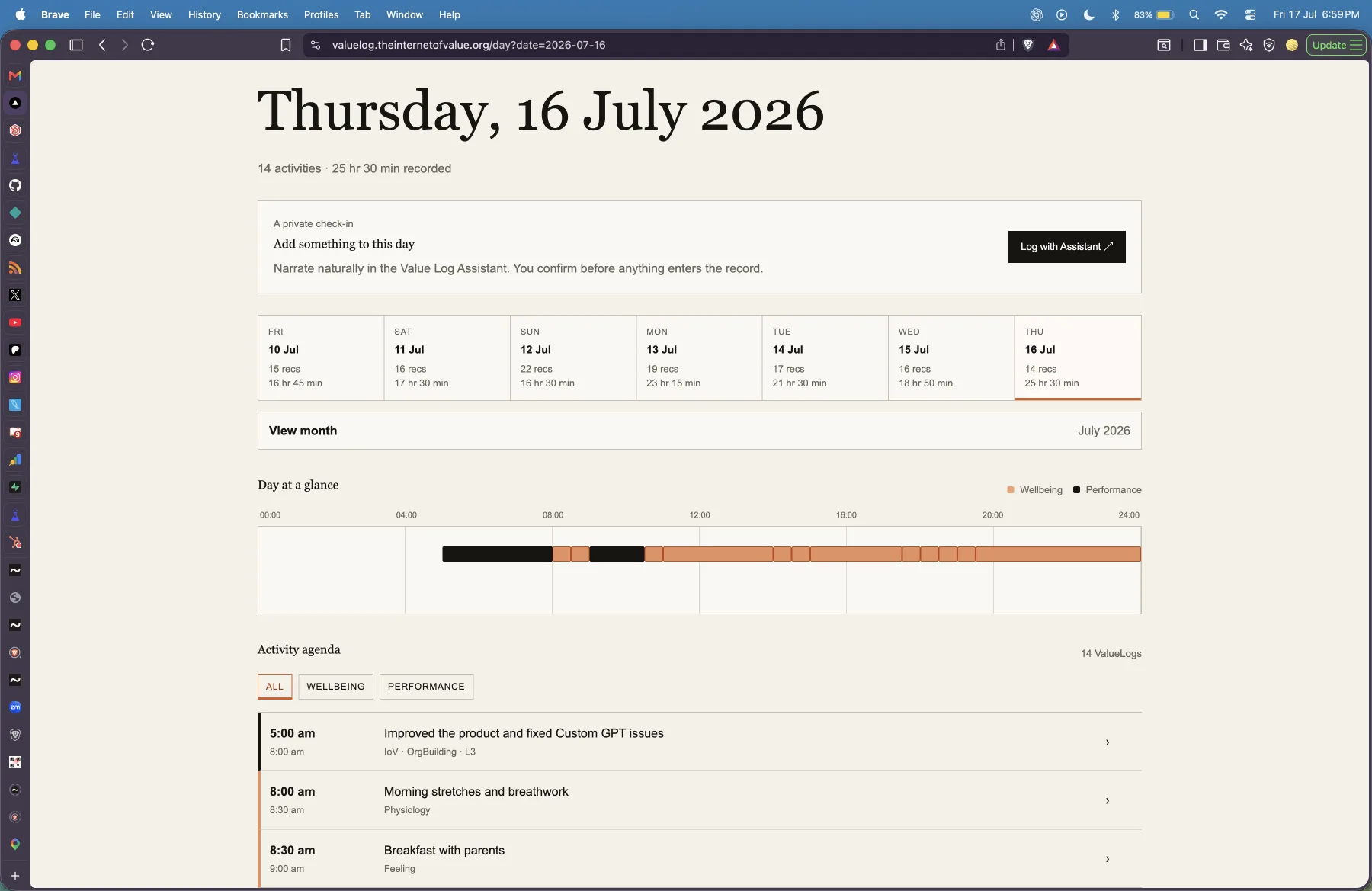
Task: Open the teal diamond sidebar tab
Action: pyautogui.click(x=15, y=213)
